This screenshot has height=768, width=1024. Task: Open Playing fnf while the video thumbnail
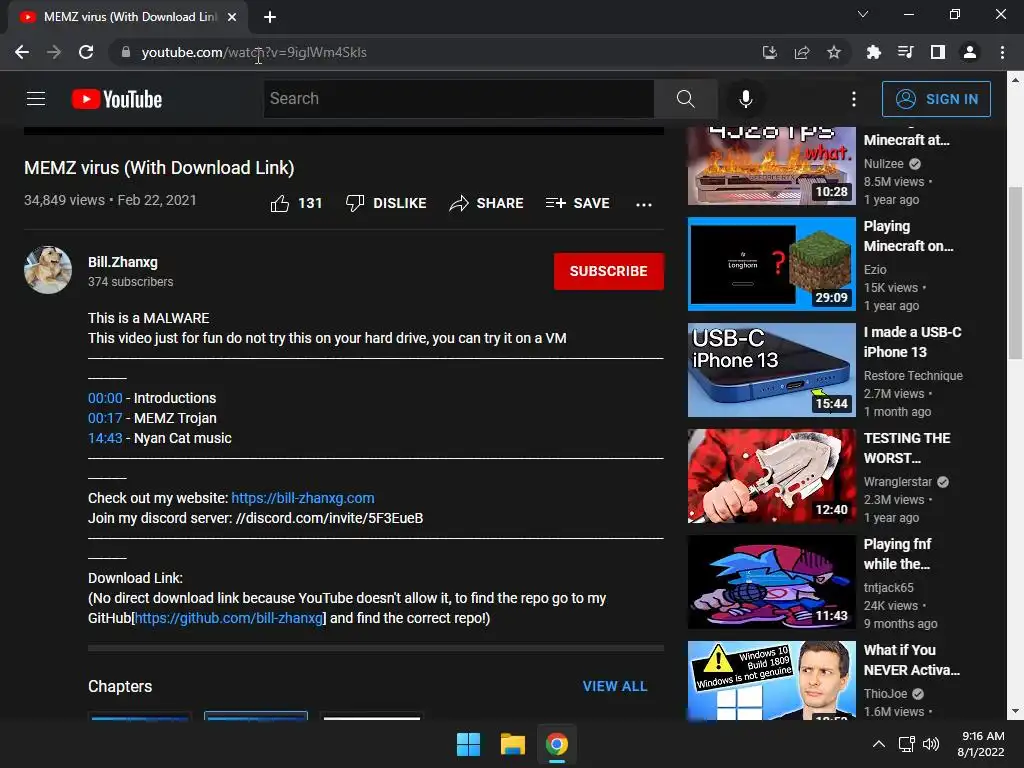pos(771,582)
